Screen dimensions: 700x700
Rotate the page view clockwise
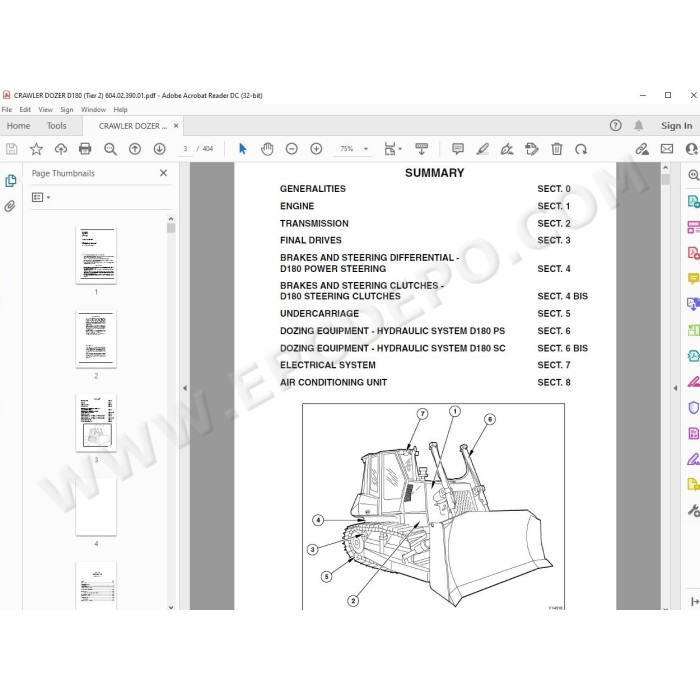click(x=581, y=149)
